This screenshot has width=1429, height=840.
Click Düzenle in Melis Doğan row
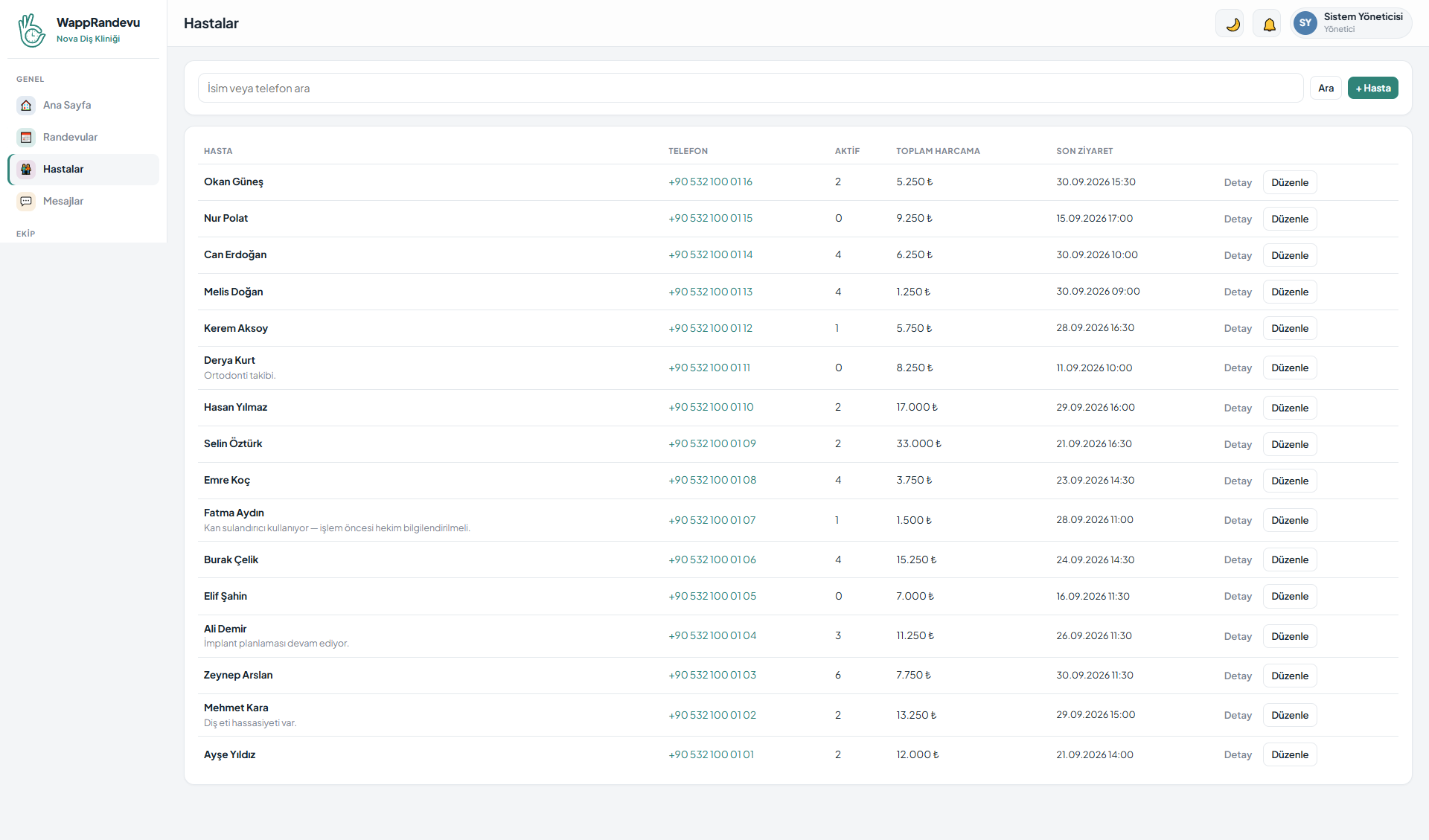pos(1289,292)
